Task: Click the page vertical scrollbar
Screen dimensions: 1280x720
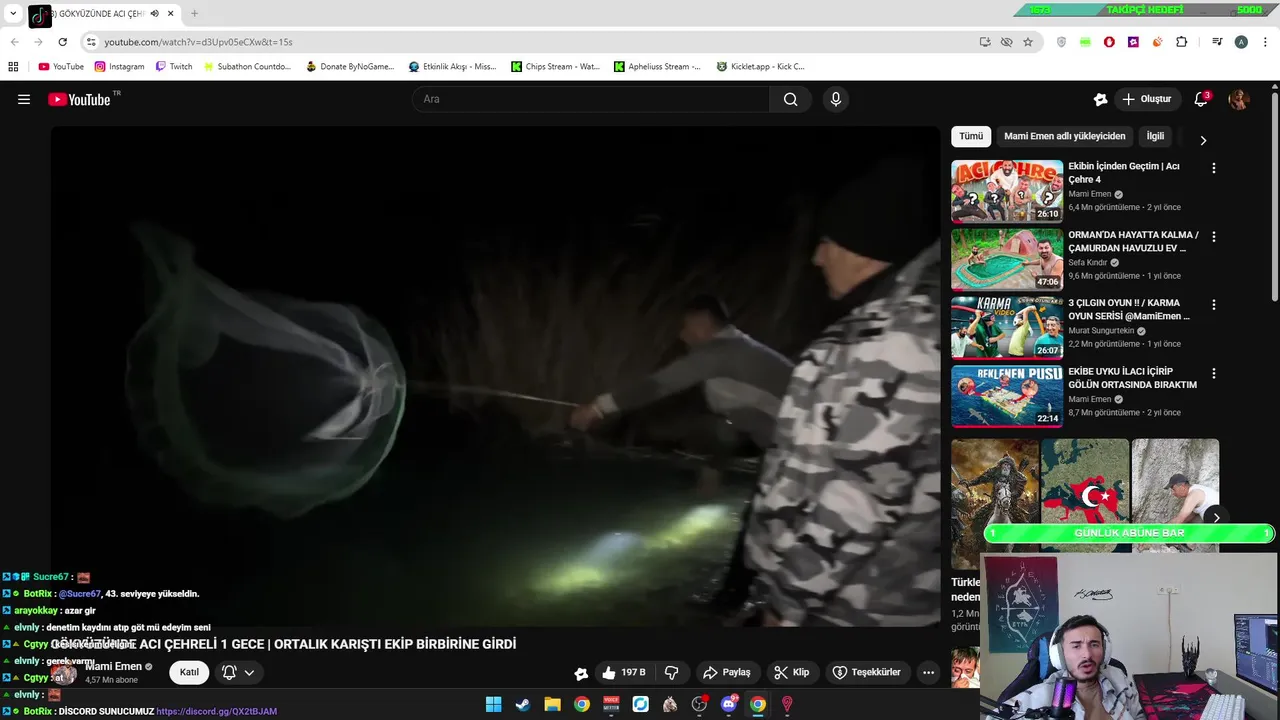Action: 1275,195
